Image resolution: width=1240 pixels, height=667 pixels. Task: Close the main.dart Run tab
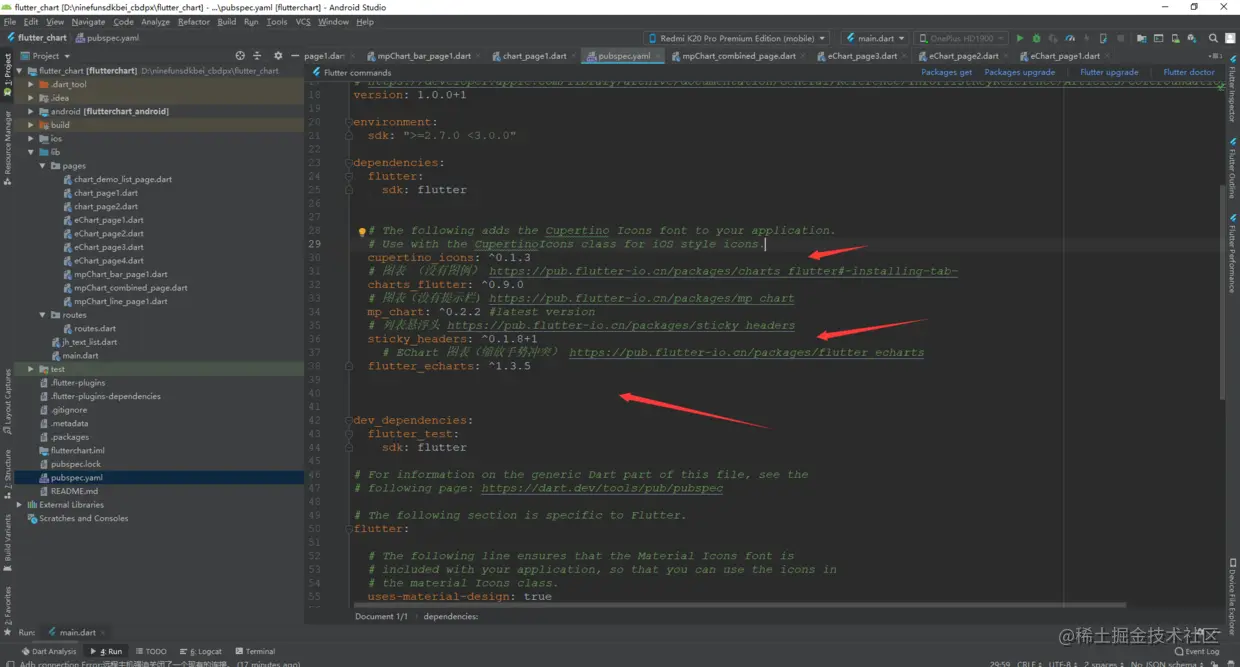point(103,633)
